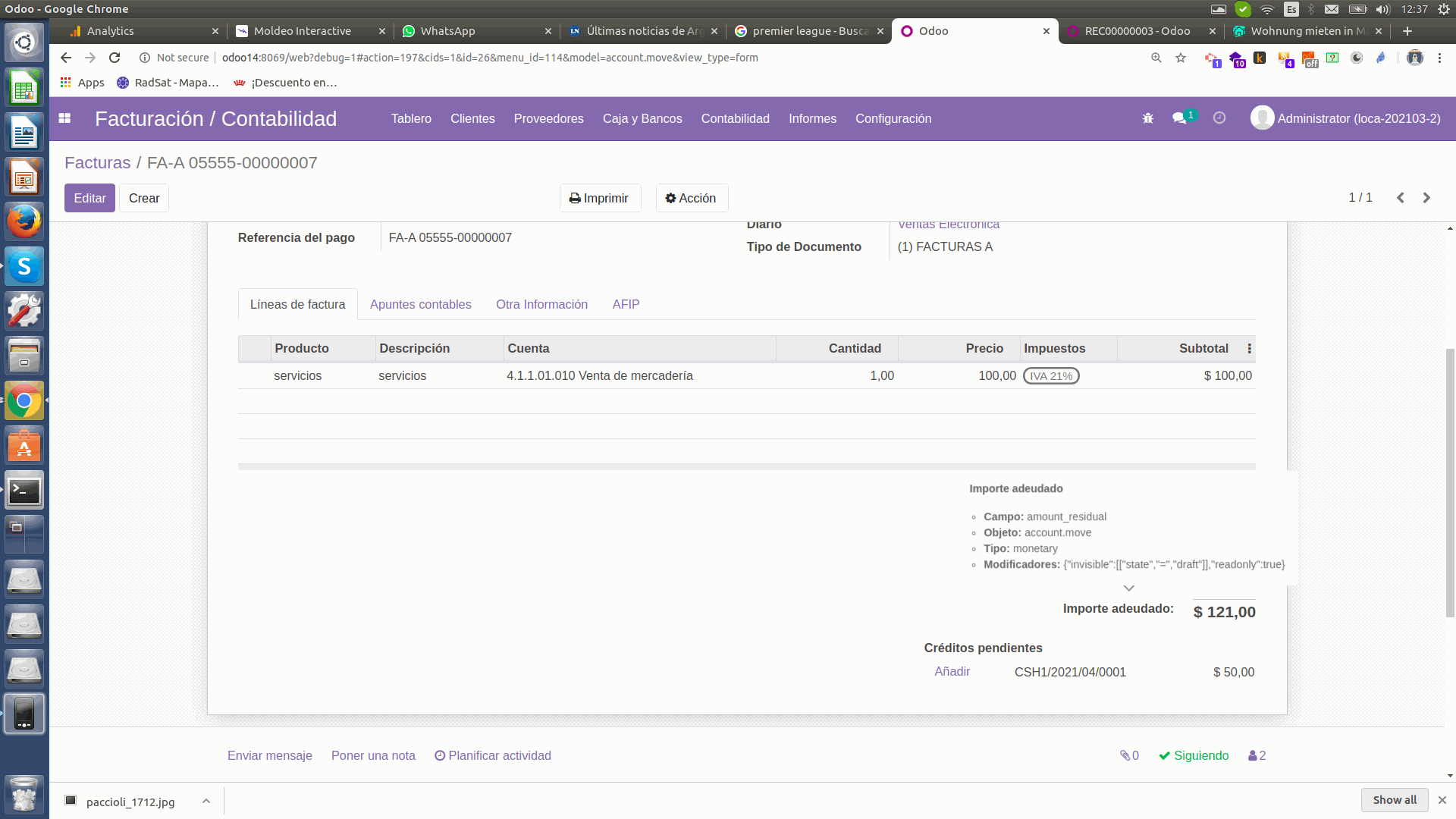Open the conversations chat icon
Screen dimensions: 1456x819
coord(1180,118)
